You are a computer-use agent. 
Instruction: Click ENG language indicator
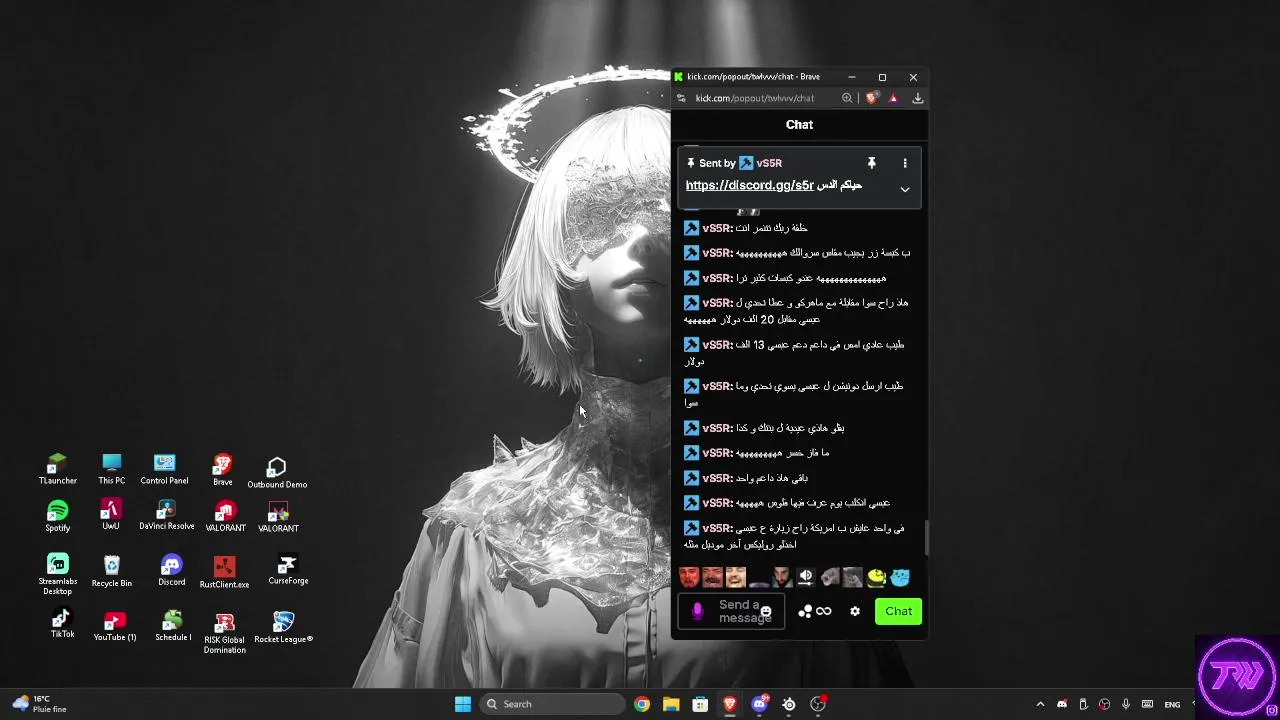pos(1172,704)
